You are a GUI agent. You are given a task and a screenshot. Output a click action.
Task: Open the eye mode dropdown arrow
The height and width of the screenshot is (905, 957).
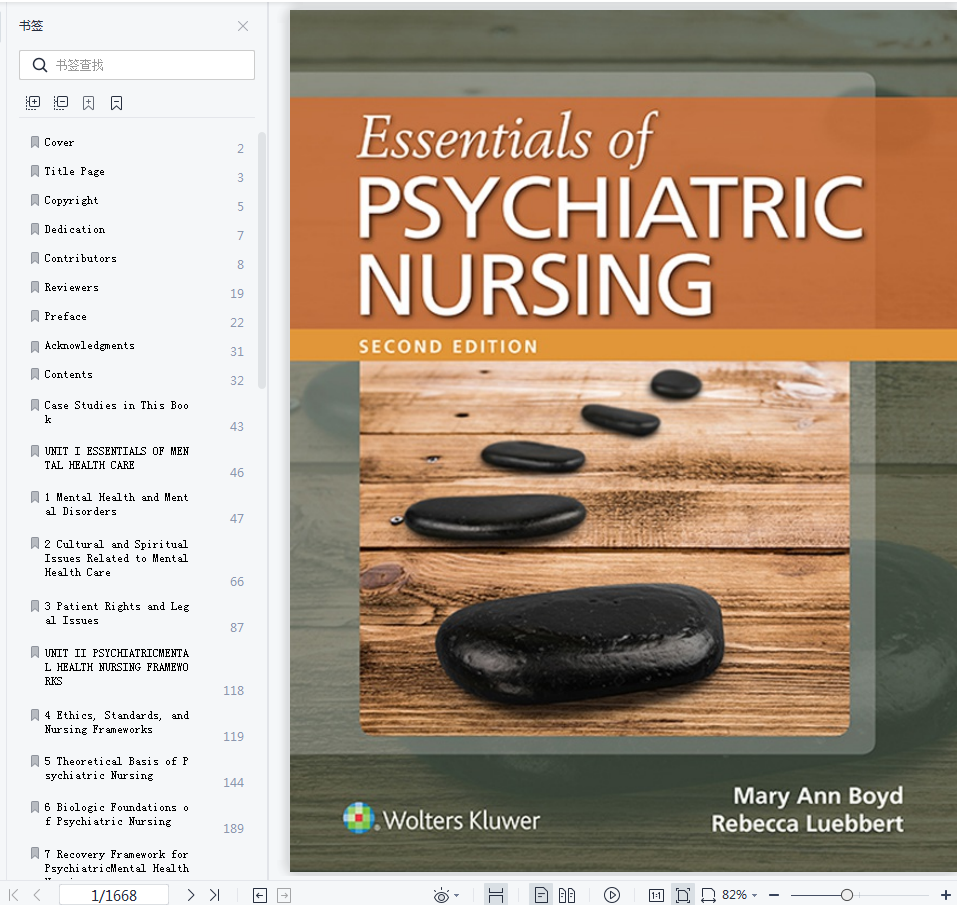click(x=457, y=896)
